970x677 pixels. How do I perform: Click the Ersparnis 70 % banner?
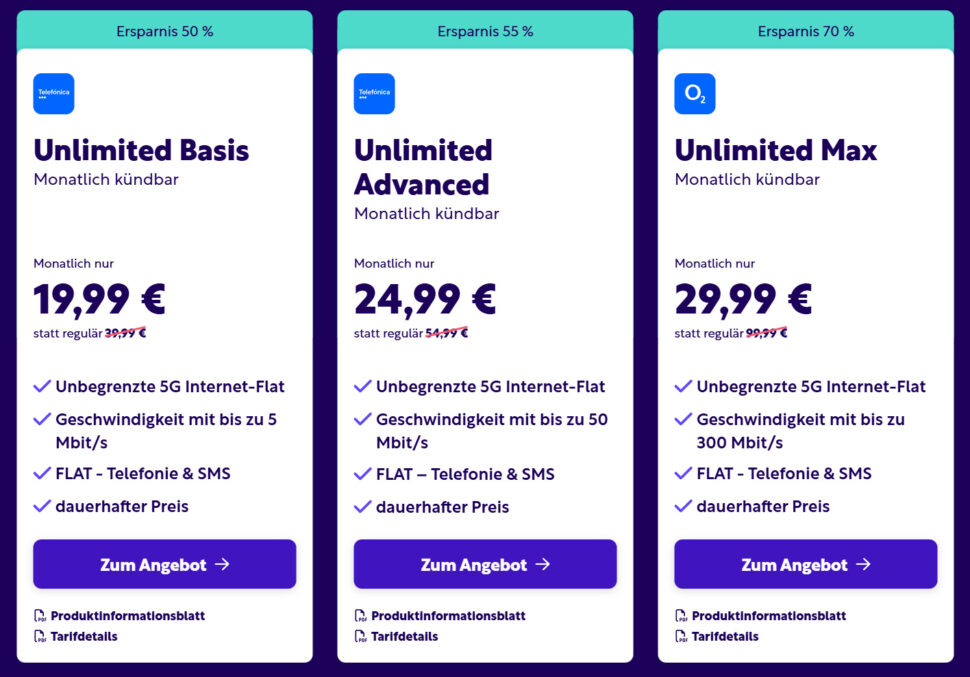805,30
